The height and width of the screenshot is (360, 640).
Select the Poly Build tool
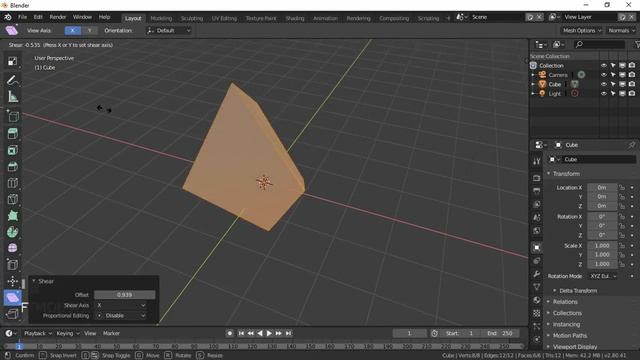pyautogui.click(x=13, y=216)
